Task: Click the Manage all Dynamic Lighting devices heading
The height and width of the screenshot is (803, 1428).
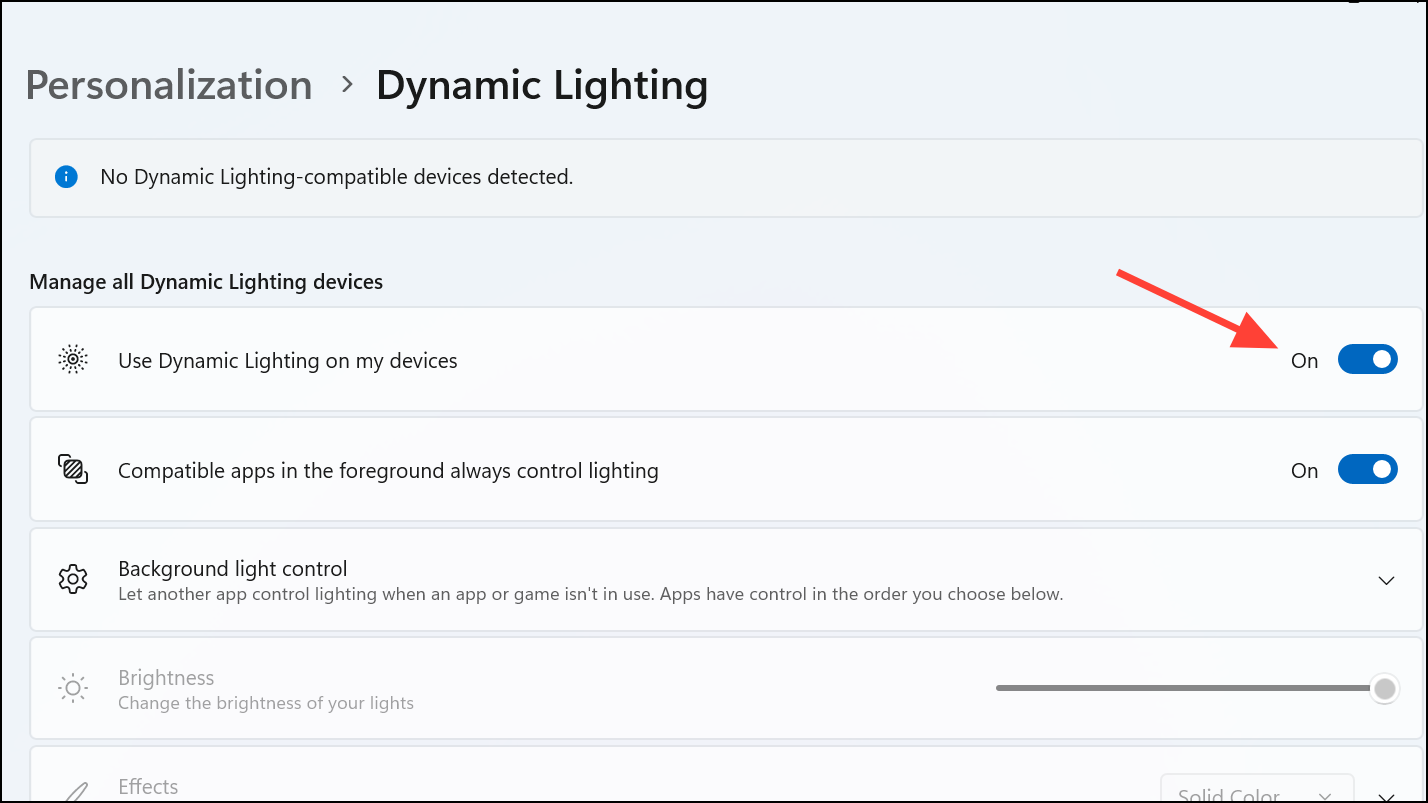Action: [x=206, y=281]
